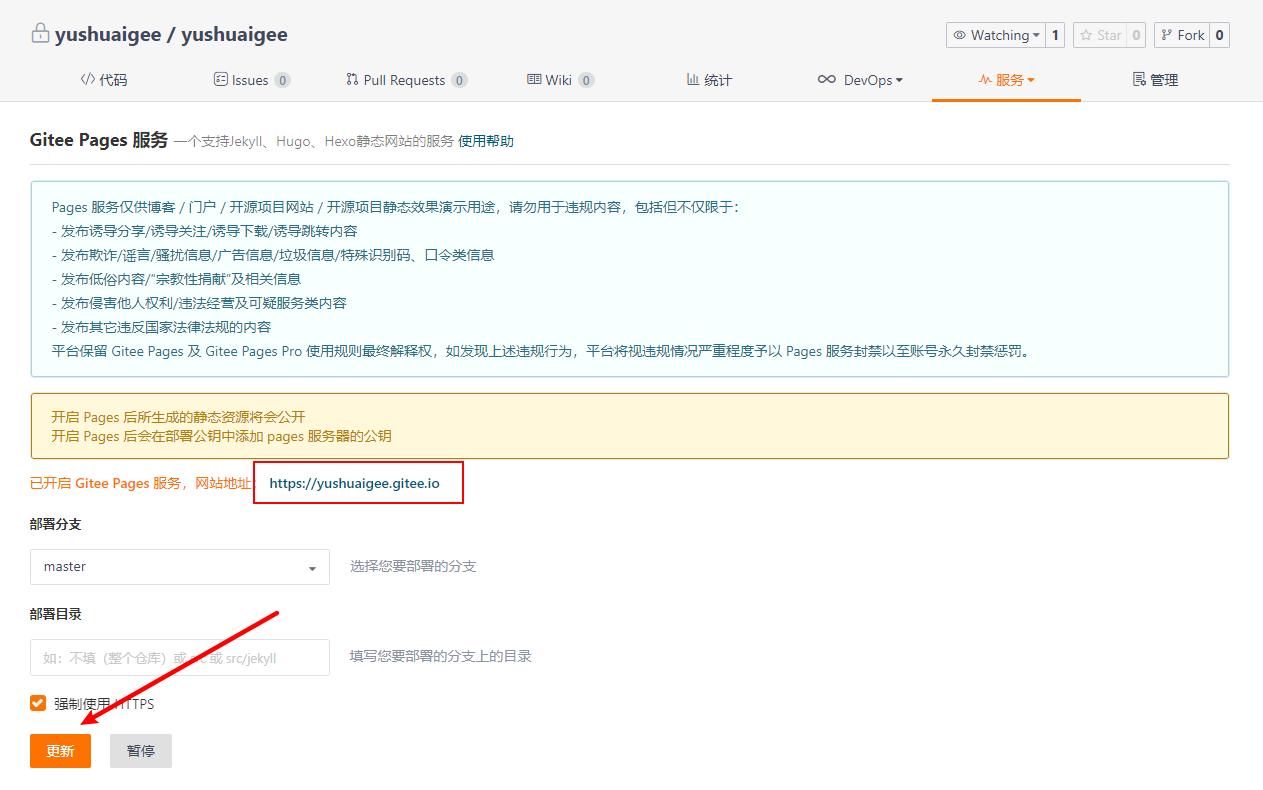Click the 发布其它违反国家法律法规 policy line
The width and height of the screenshot is (1263, 790).
[x=161, y=327]
